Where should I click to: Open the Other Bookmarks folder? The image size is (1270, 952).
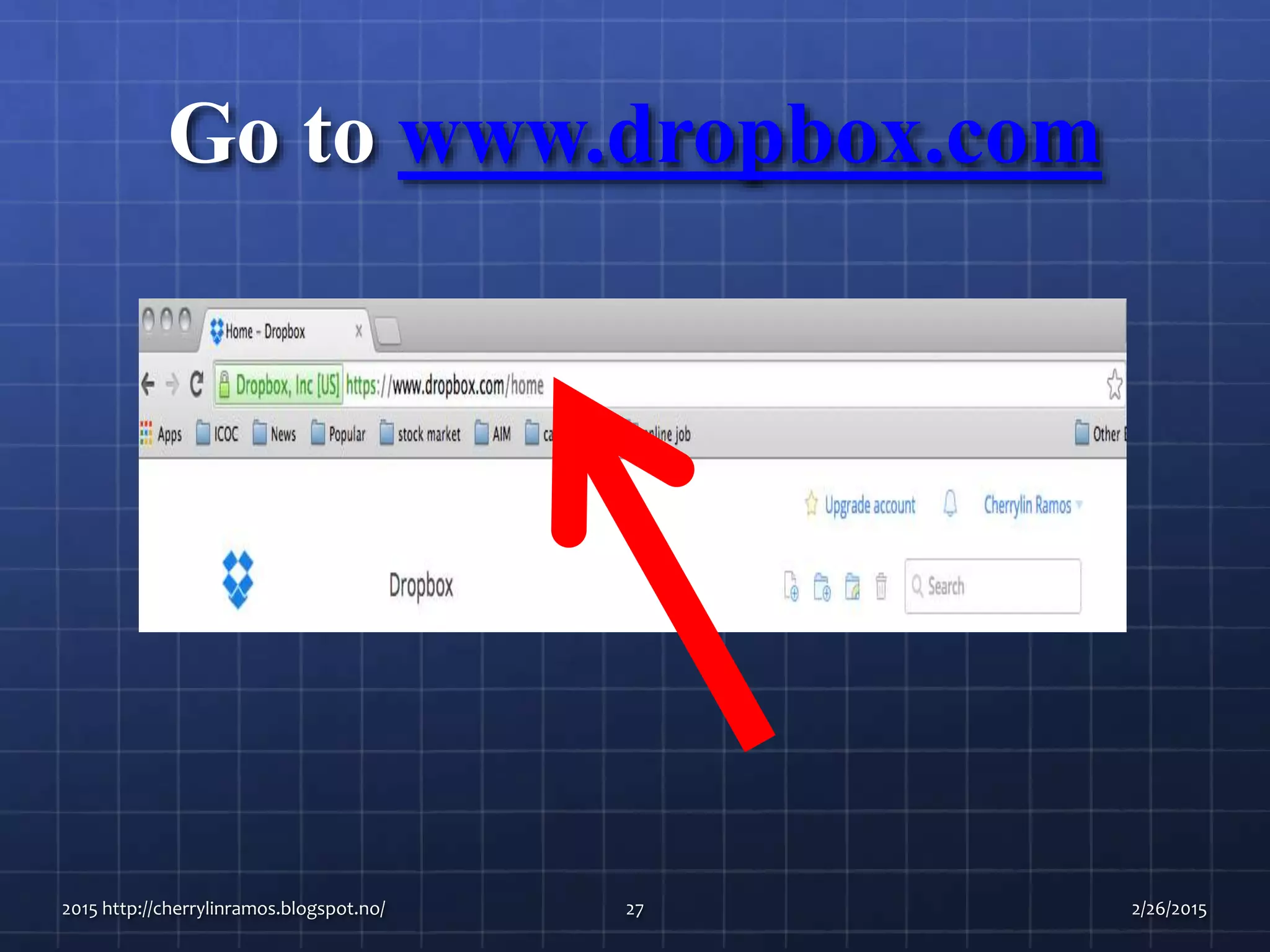tap(1100, 433)
